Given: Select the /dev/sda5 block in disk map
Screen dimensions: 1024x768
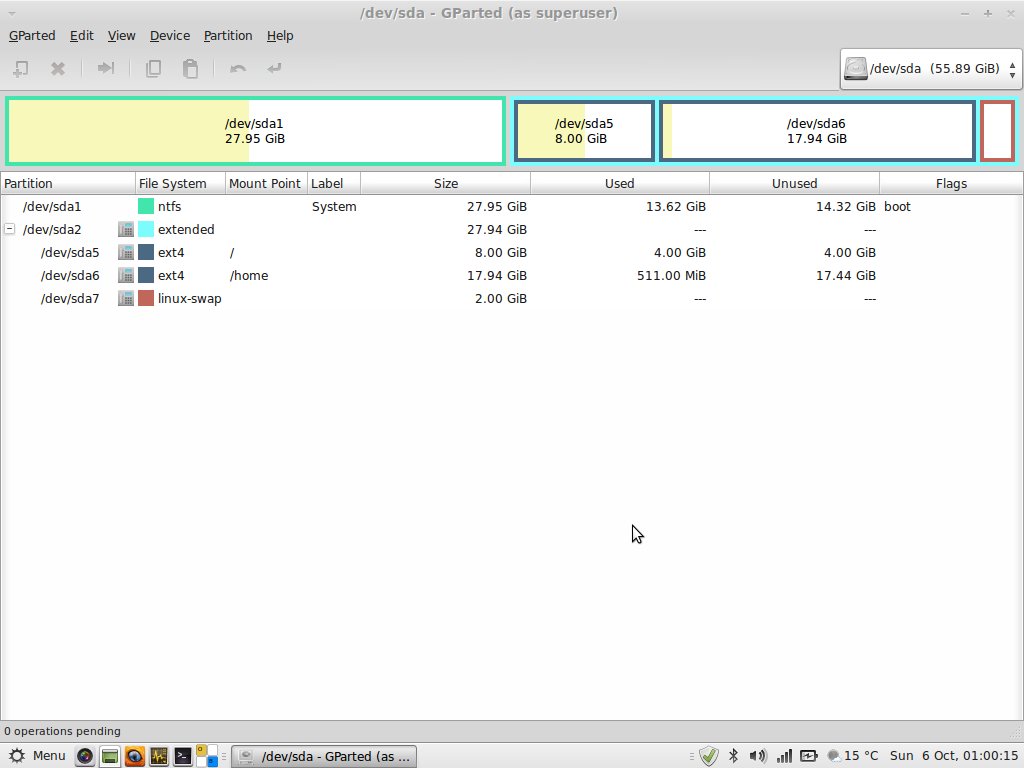Looking at the screenshot, I should click(584, 131).
